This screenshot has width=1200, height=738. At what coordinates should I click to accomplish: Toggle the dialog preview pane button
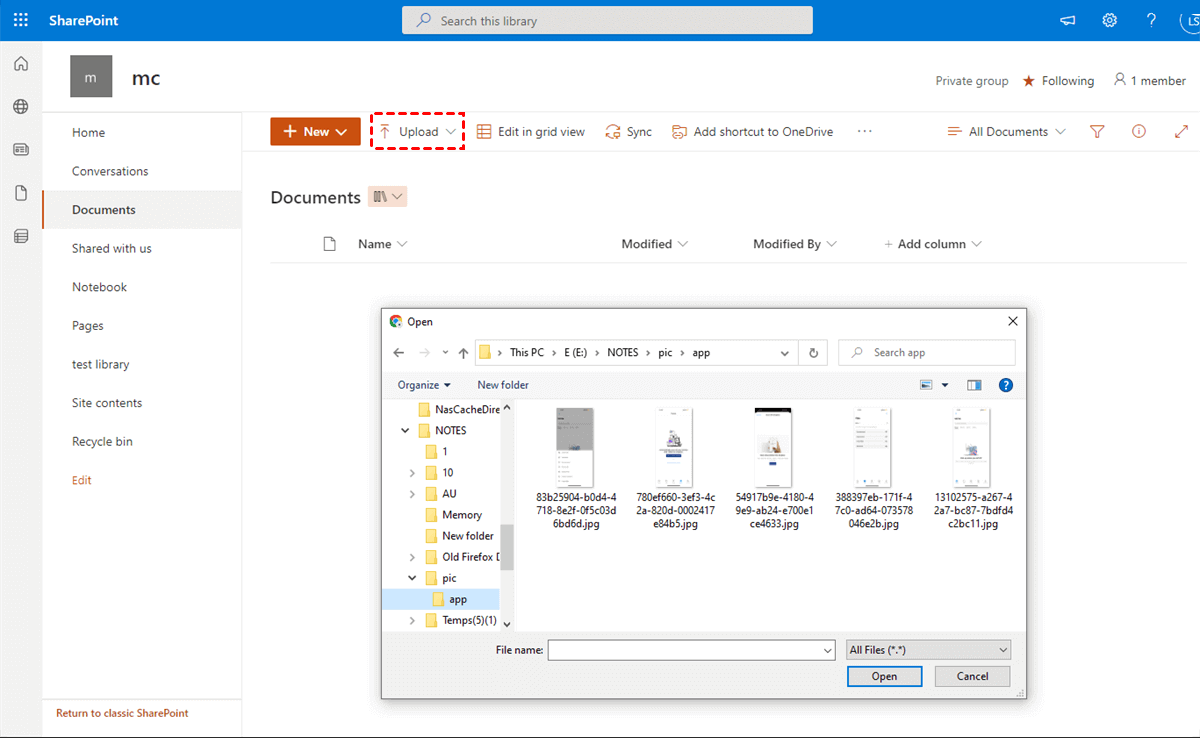coord(974,385)
